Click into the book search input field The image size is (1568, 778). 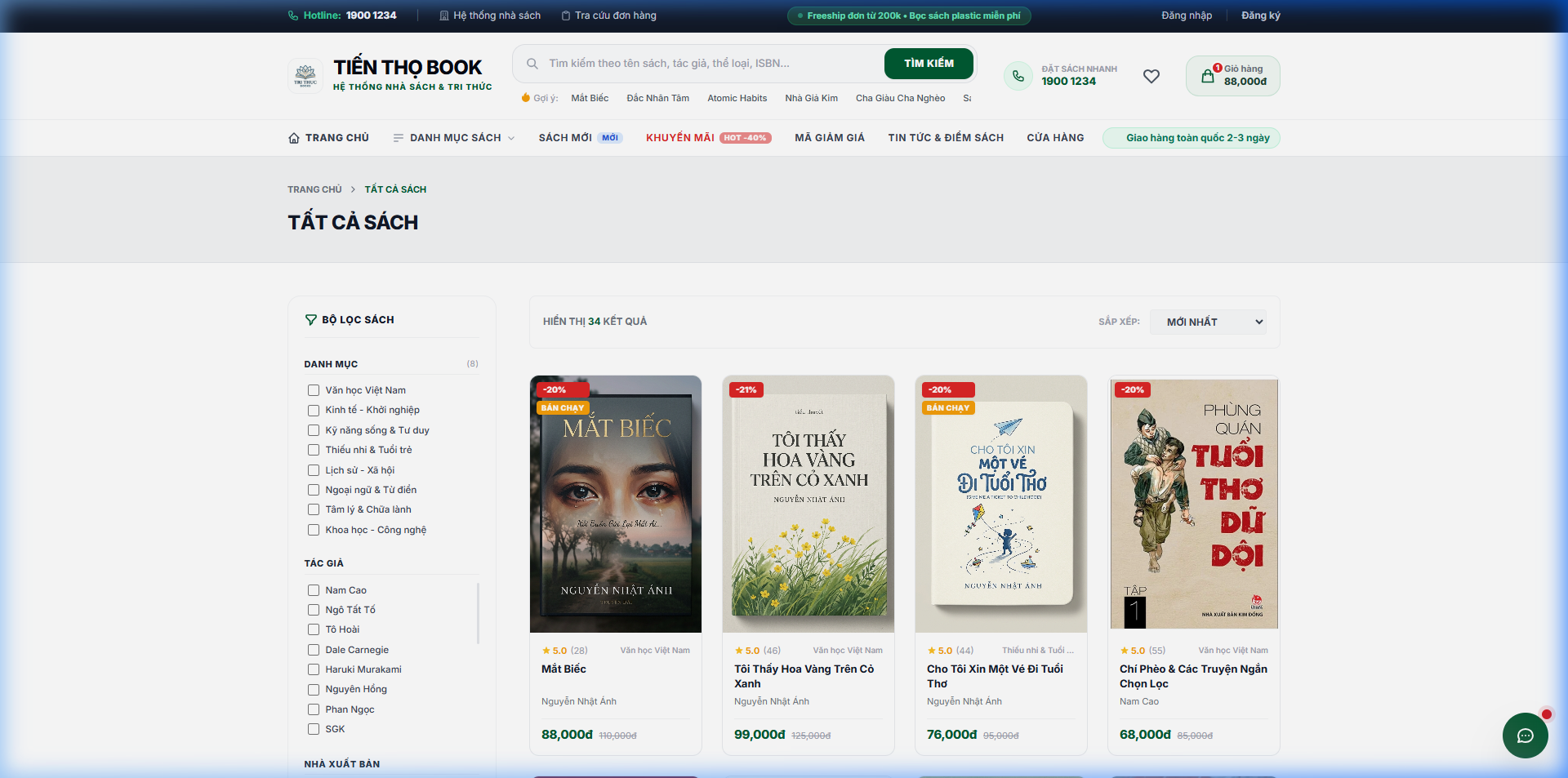point(710,64)
